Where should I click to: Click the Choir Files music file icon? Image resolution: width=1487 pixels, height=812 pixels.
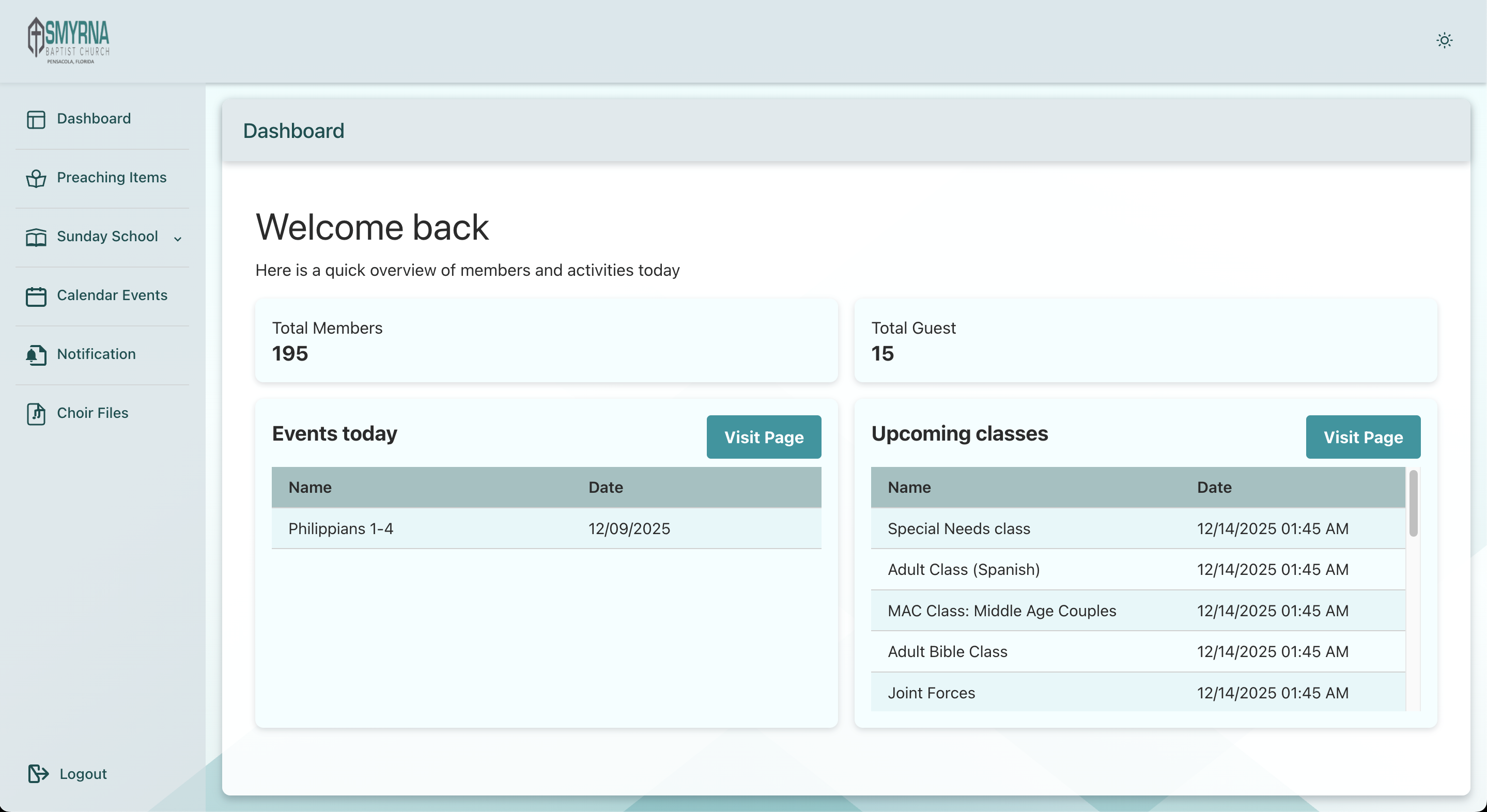click(x=36, y=414)
